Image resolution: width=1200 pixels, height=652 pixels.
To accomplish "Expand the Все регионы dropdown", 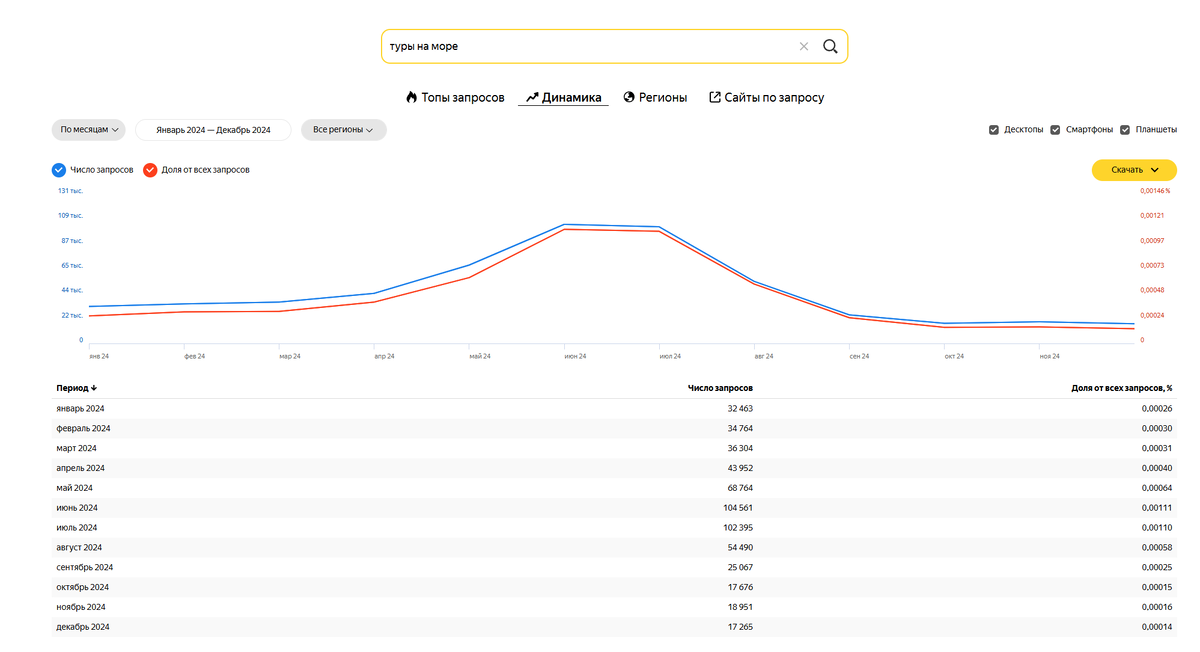I will (x=343, y=130).
